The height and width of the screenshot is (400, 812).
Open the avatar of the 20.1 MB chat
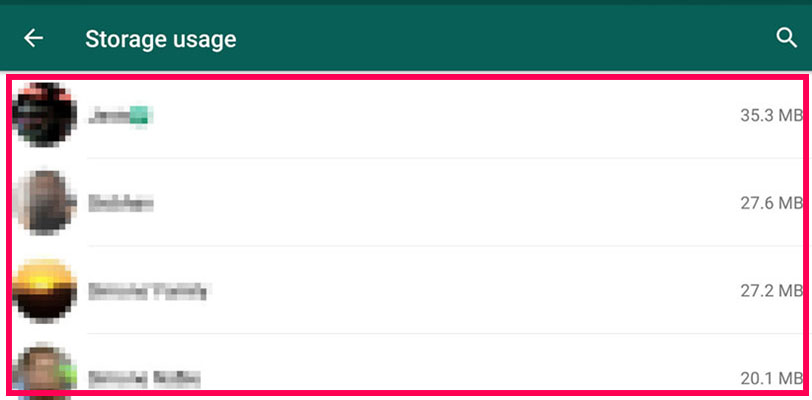(45, 368)
